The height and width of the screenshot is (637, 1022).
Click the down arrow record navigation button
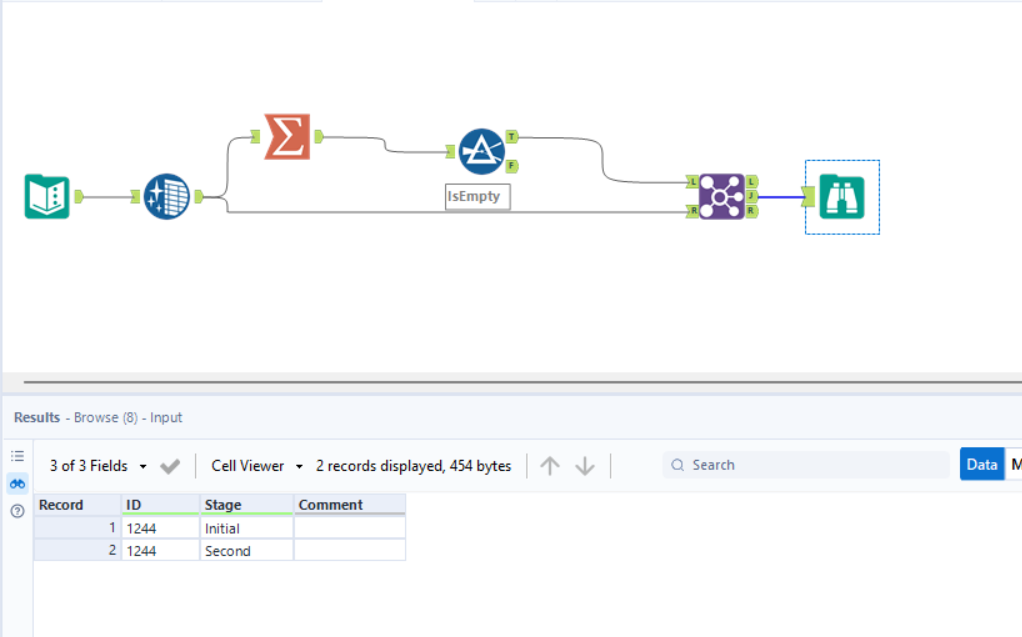(x=583, y=464)
